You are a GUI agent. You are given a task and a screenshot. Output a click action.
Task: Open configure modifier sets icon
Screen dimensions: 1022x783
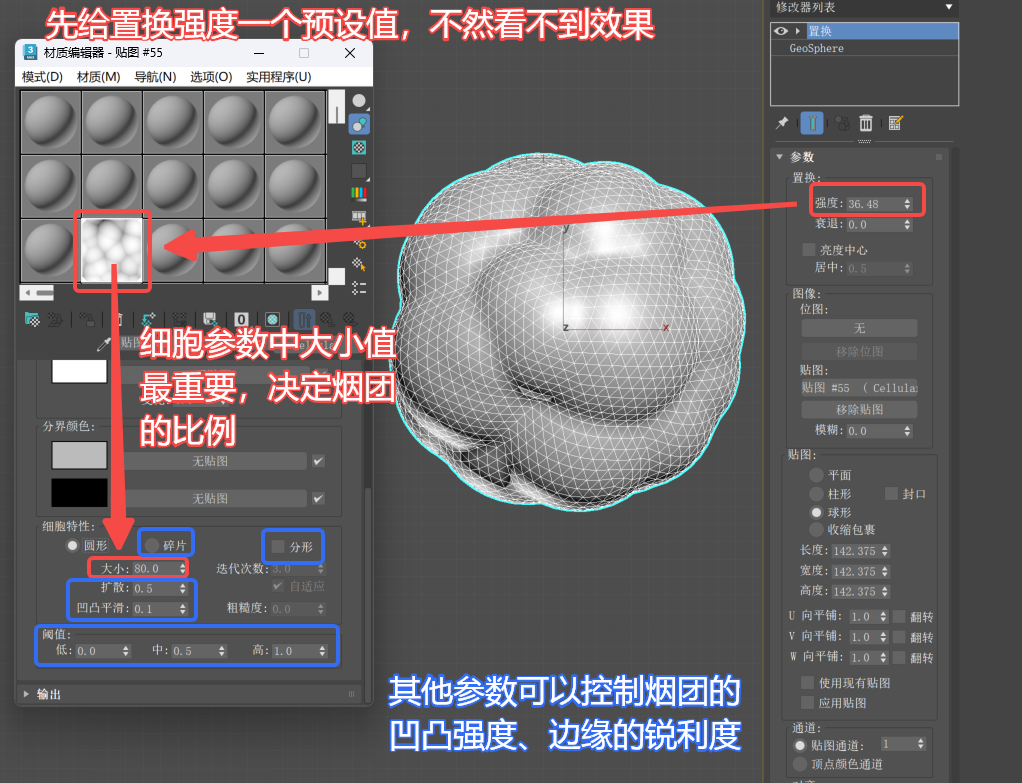pyautogui.click(x=896, y=123)
